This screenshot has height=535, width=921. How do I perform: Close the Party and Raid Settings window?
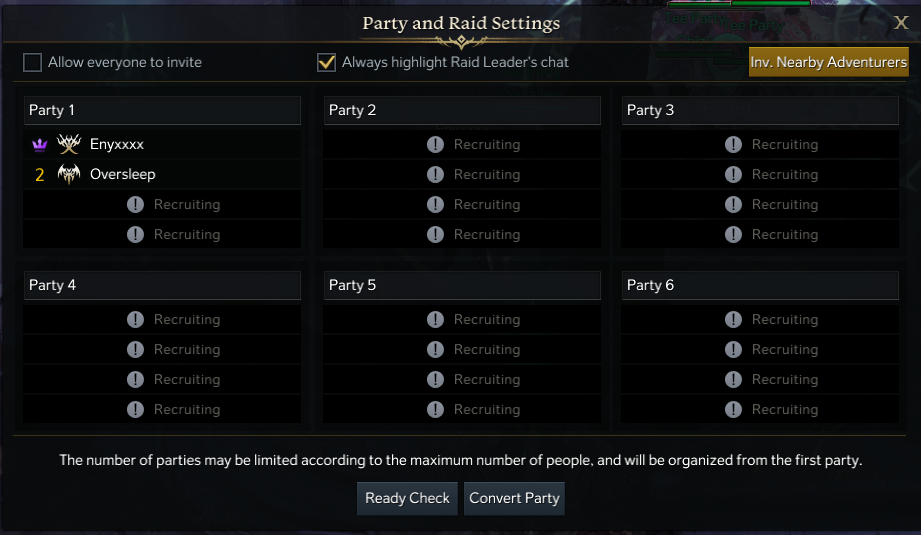point(900,23)
